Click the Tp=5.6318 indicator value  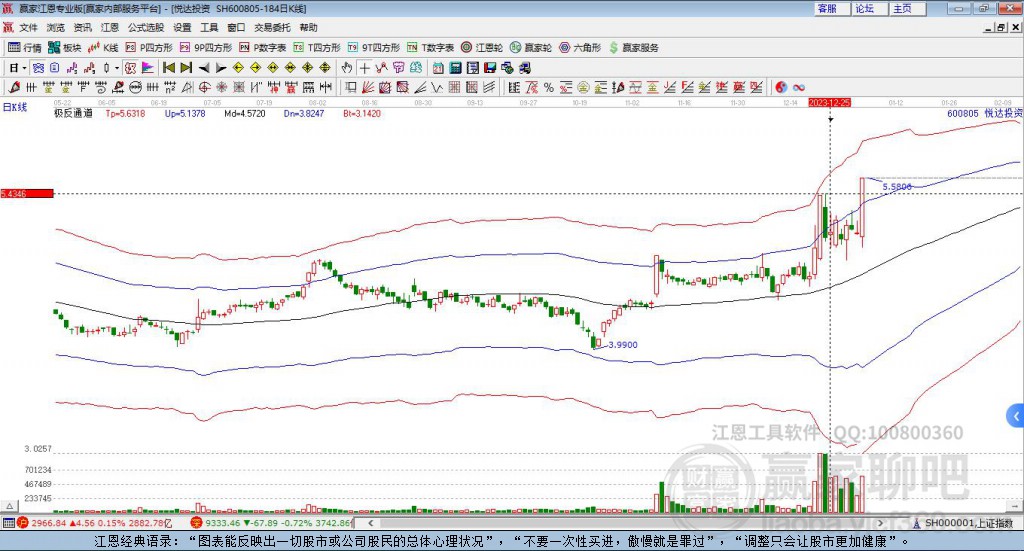[x=125, y=114]
